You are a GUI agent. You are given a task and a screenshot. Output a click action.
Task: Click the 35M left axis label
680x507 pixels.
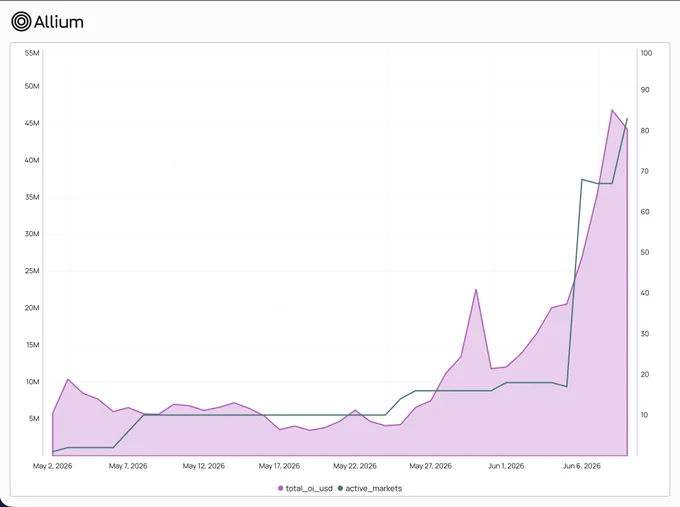click(x=32, y=197)
